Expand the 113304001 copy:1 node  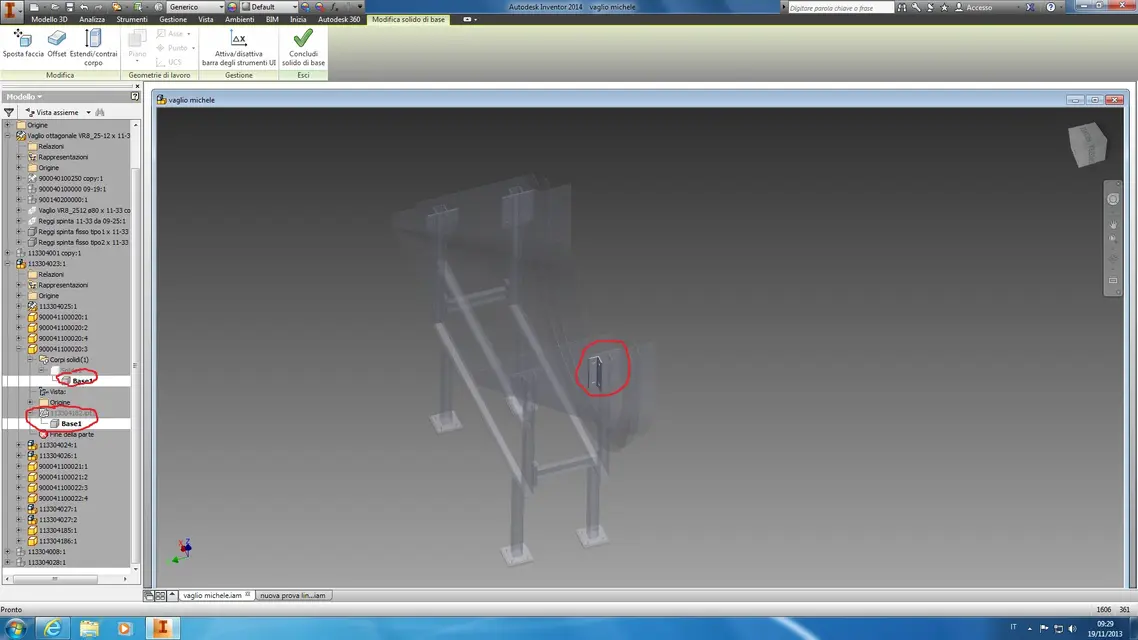tap(8, 253)
